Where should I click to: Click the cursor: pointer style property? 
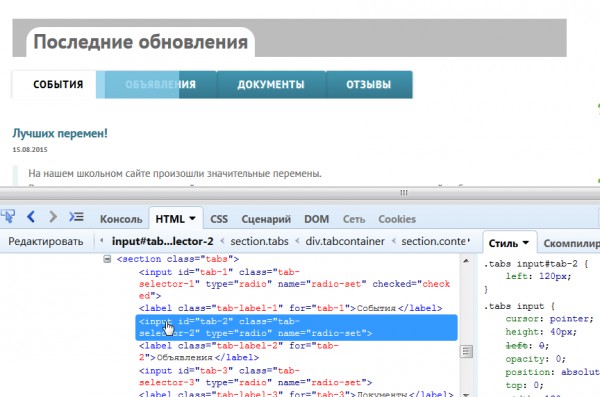click(x=549, y=319)
